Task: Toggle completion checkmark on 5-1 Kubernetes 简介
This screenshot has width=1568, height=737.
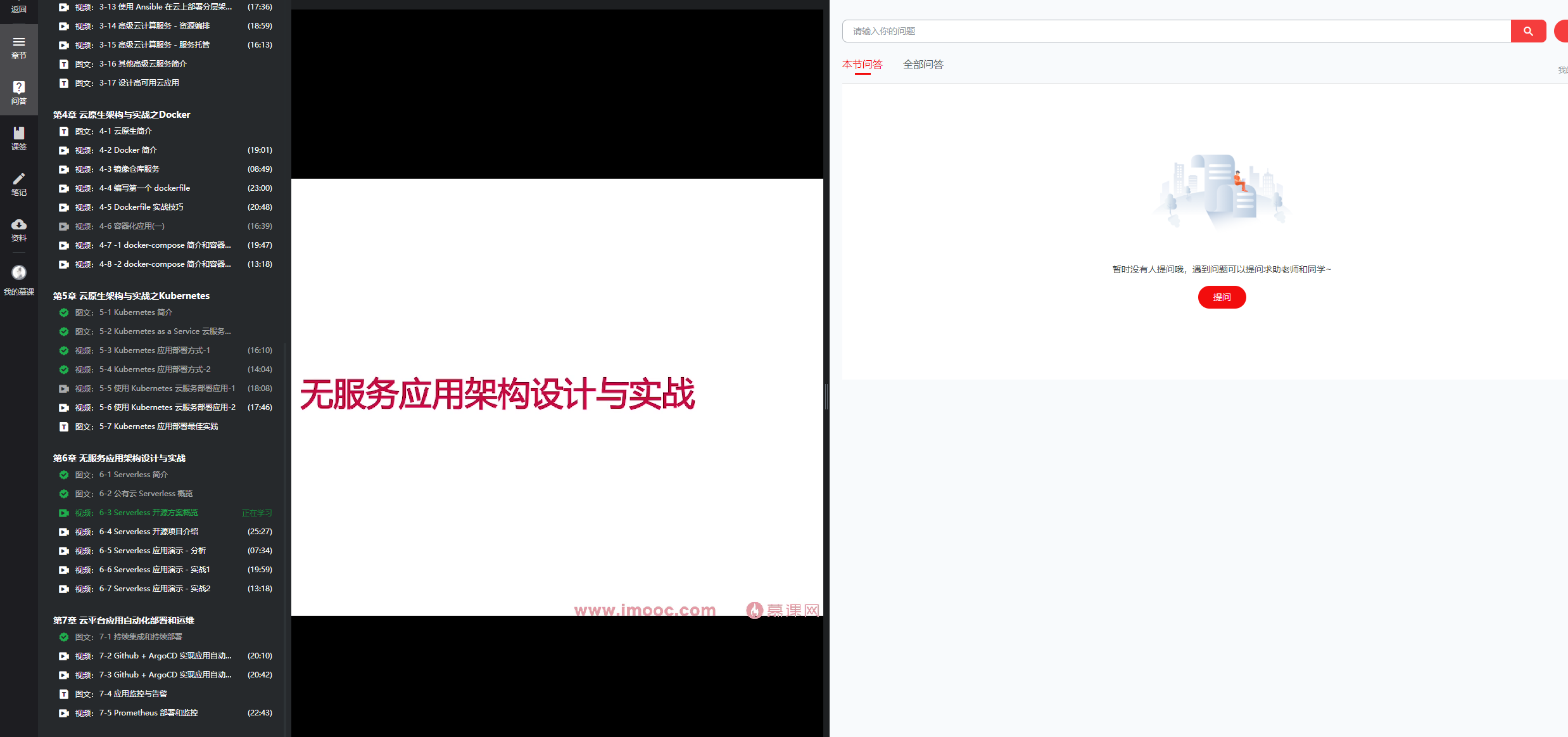Action: 63,312
